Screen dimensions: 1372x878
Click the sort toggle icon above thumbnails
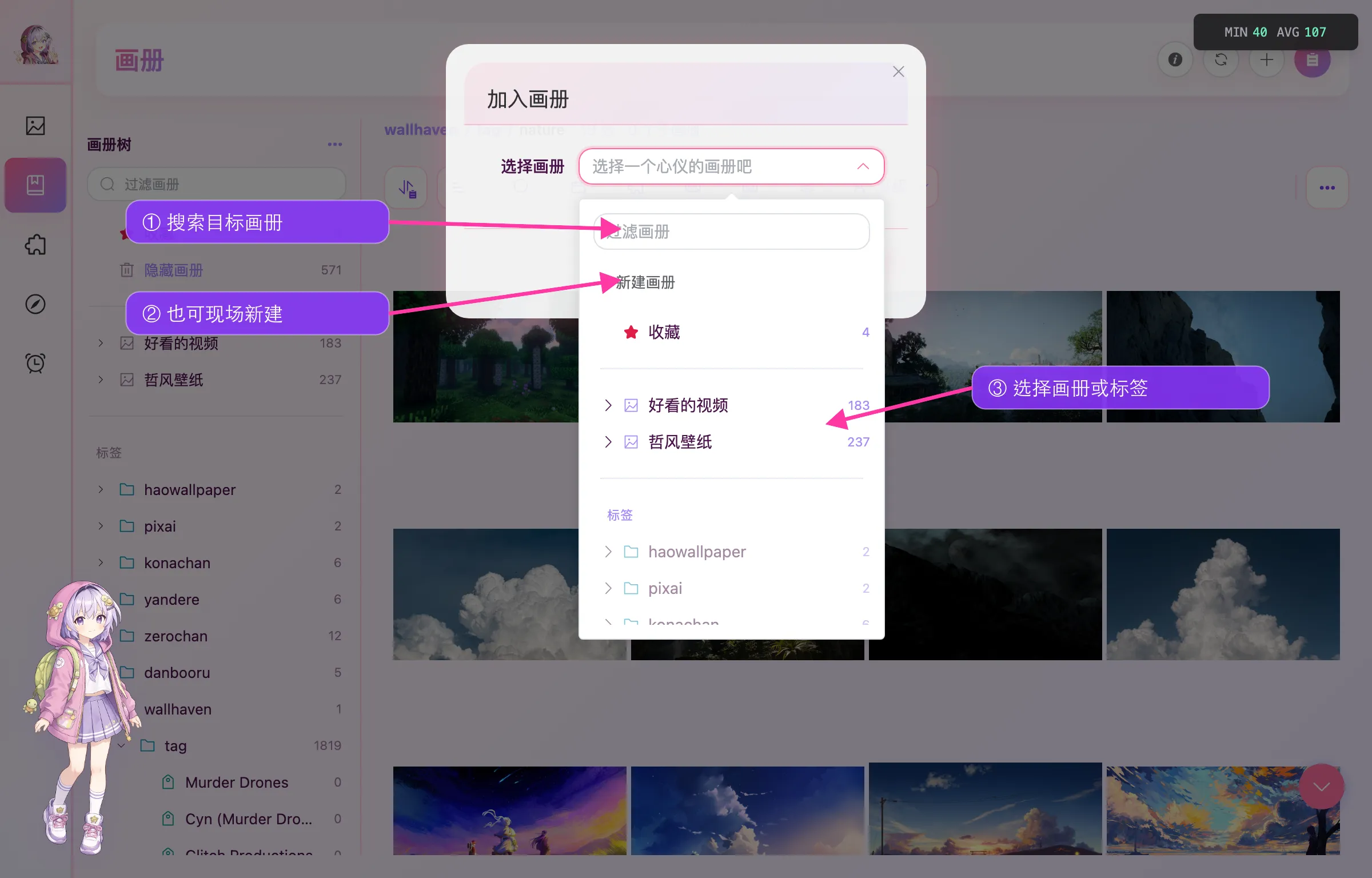(406, 187)
